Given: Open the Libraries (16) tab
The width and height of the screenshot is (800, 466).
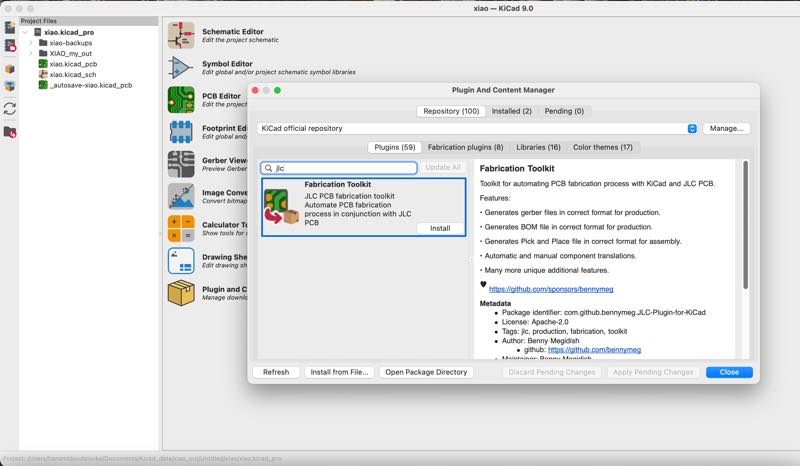Looking at the screenshot, I should [538, 148].
